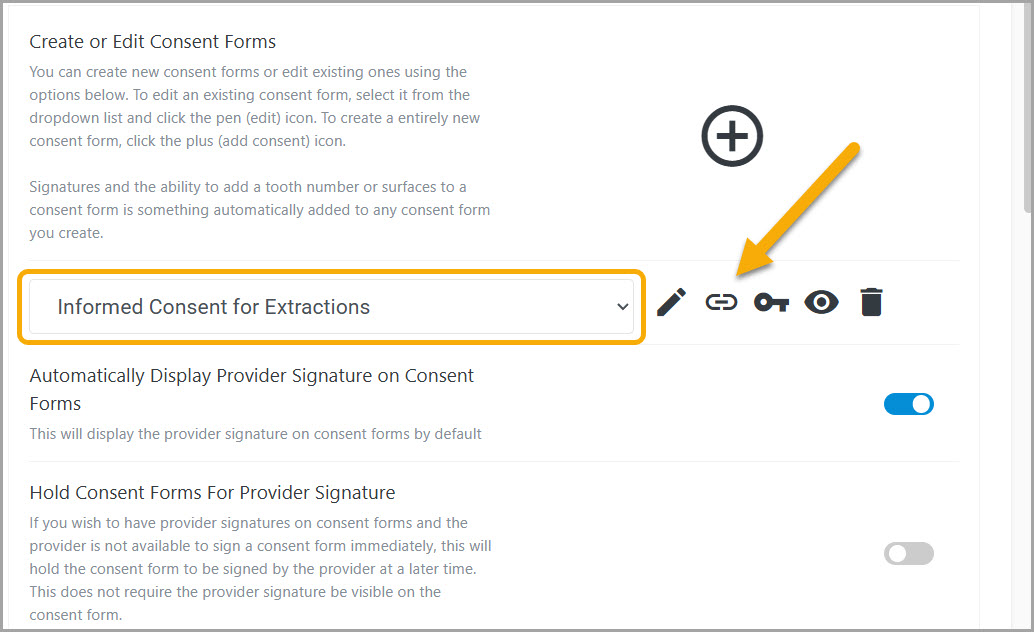Click the Hold Consent Forms For Provider Signature heading
The image size is (1034, 632).
(212, 492)
